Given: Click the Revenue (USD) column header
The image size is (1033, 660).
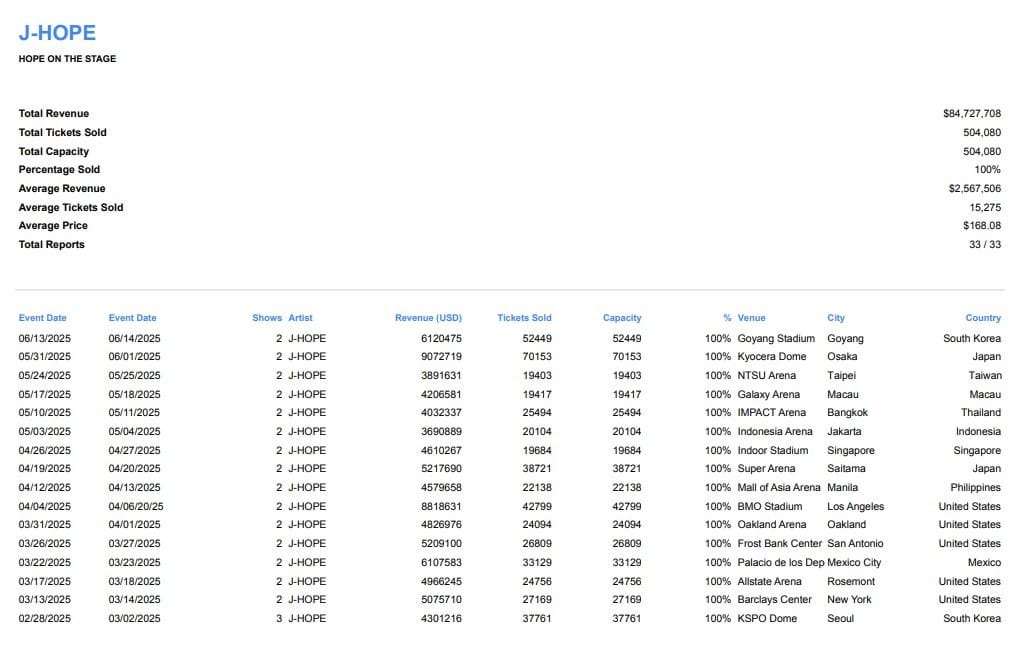Looking at the screenshot, I should tap(428, 317).
